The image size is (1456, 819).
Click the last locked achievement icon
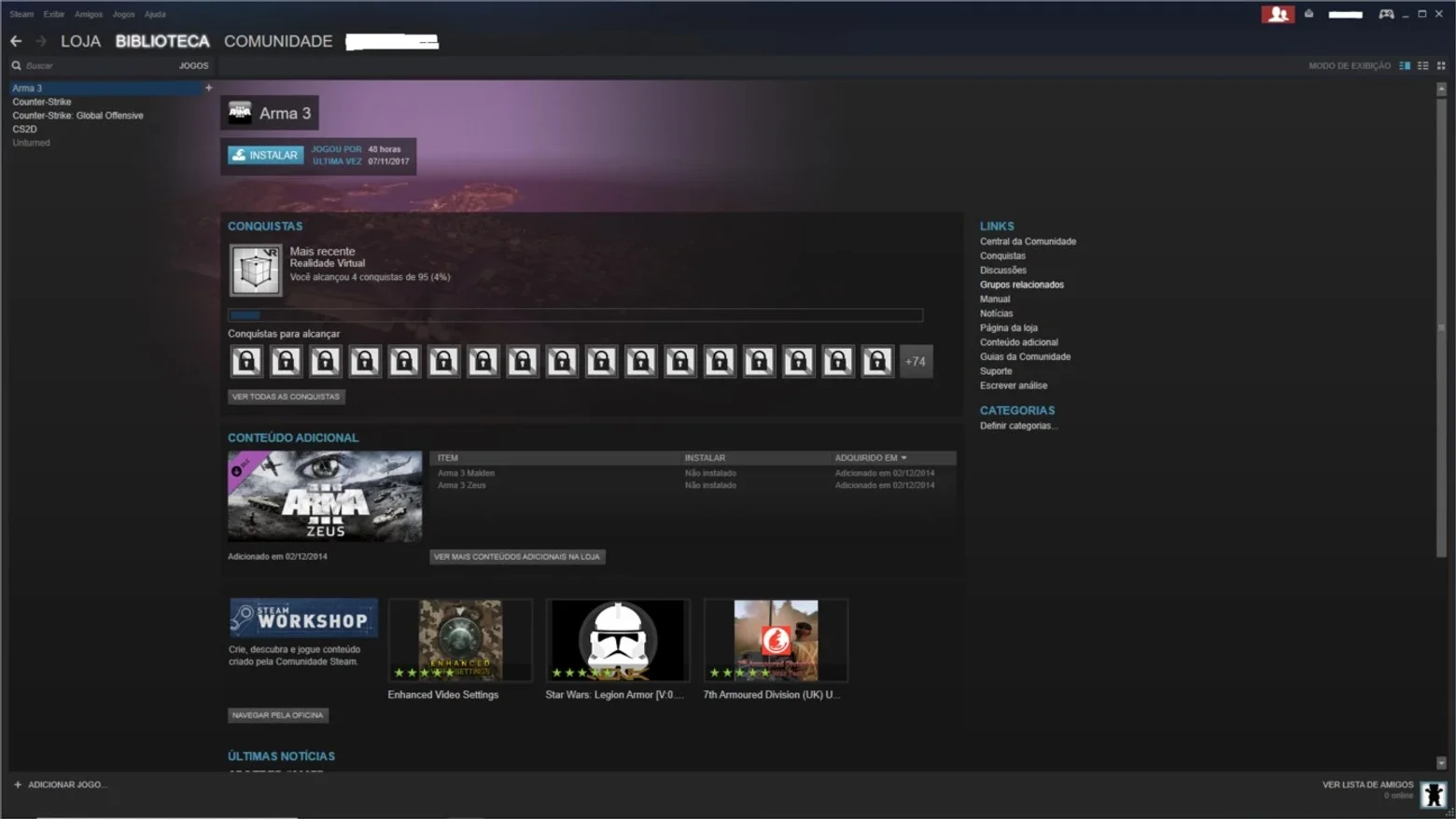click(x=877, y=361)
